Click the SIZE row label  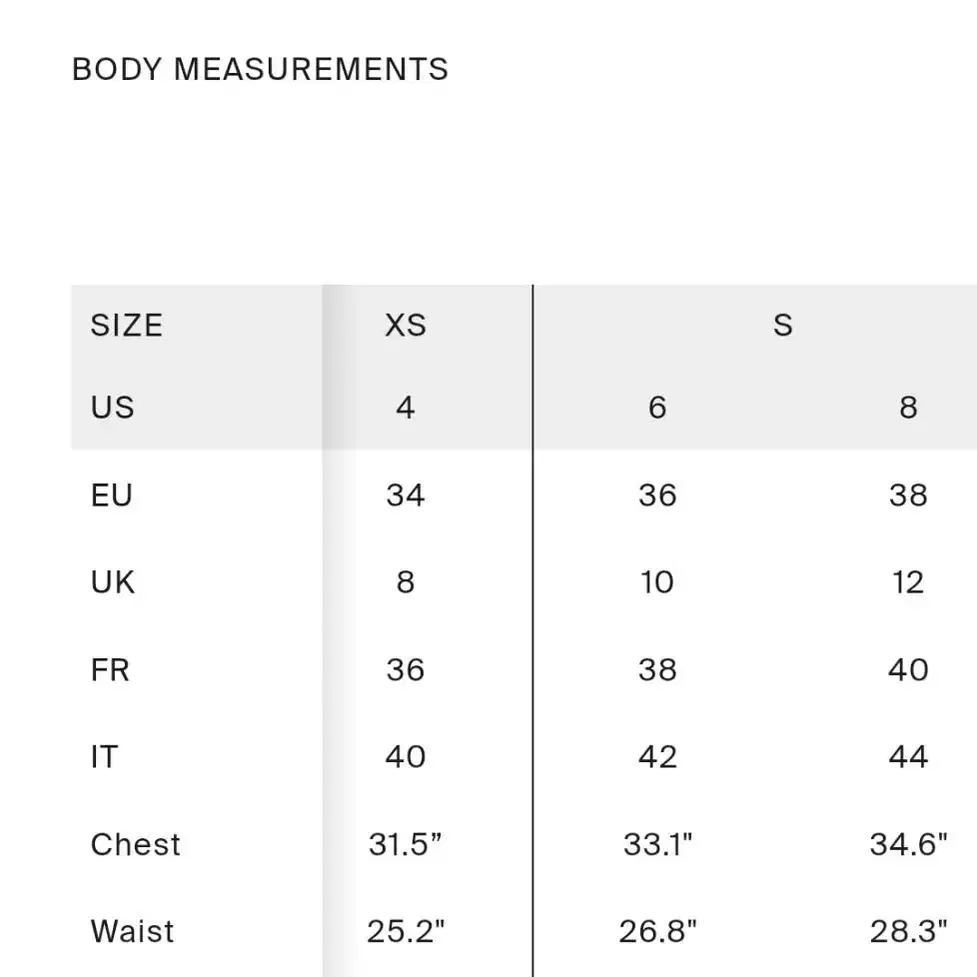(x=126, y=325)
